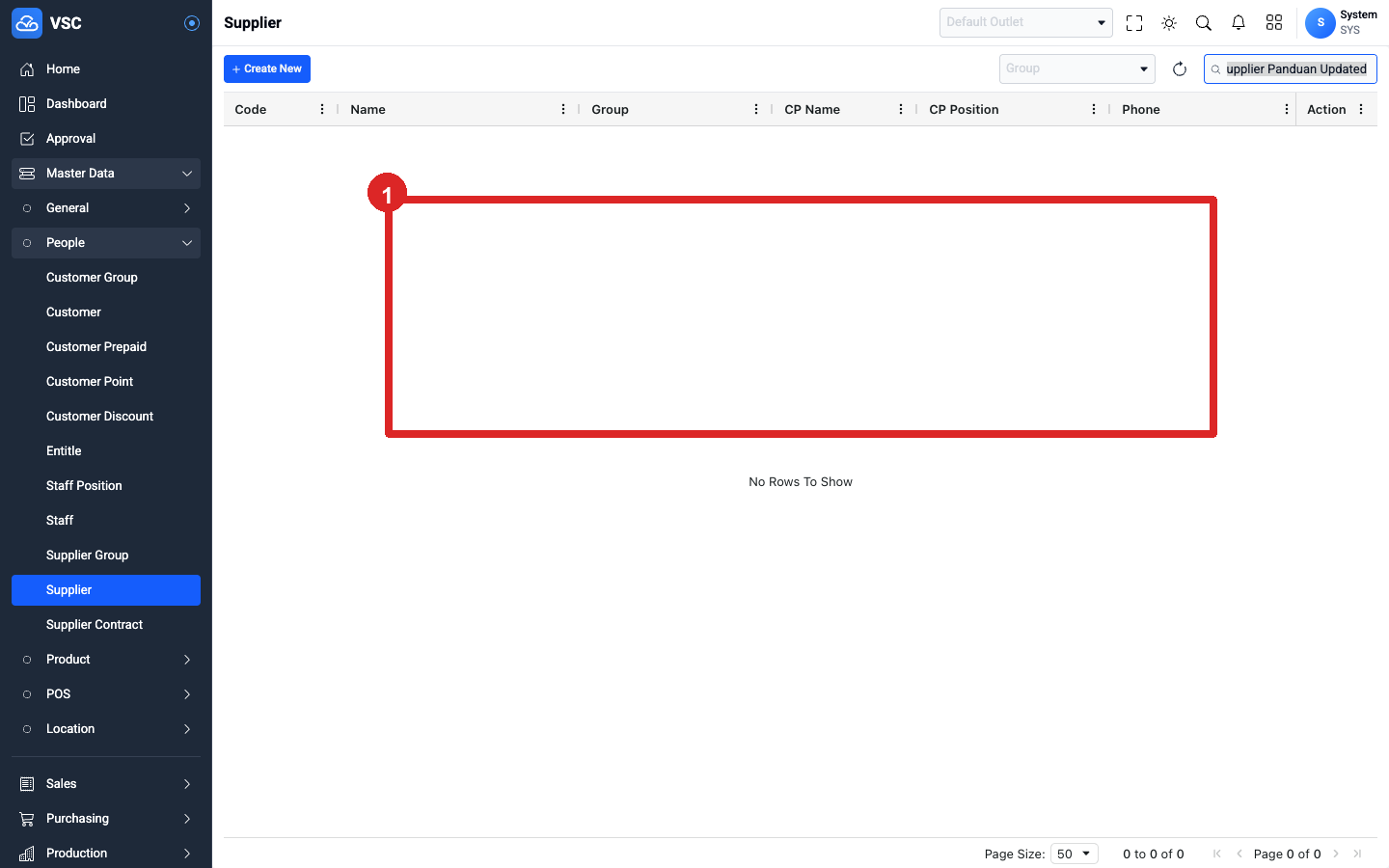Expand the Location submenu
This screenshot has width=1389, height=868.
pos(106,729)
